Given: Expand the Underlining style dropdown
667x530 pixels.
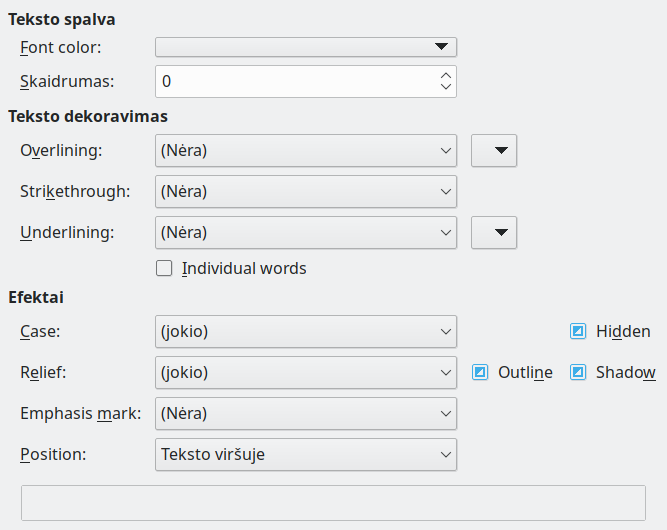Looking at the screenshot, I should (x=306, y=232).
